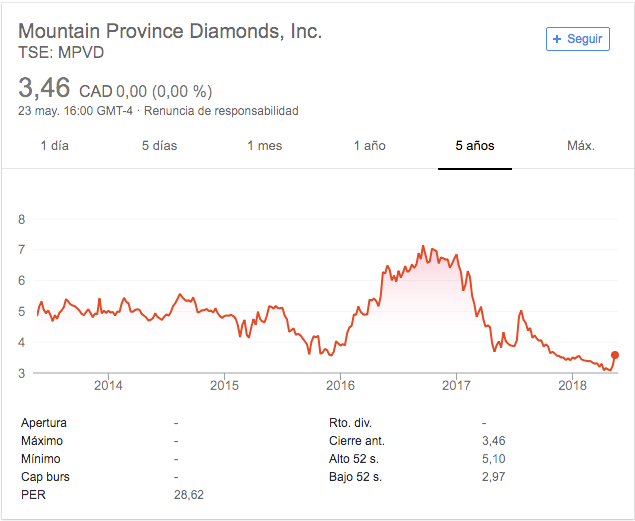This screenshot has height=521, width=635.
Task: Click the Cierre ant. value 3,46
Action: coord(493,440)
